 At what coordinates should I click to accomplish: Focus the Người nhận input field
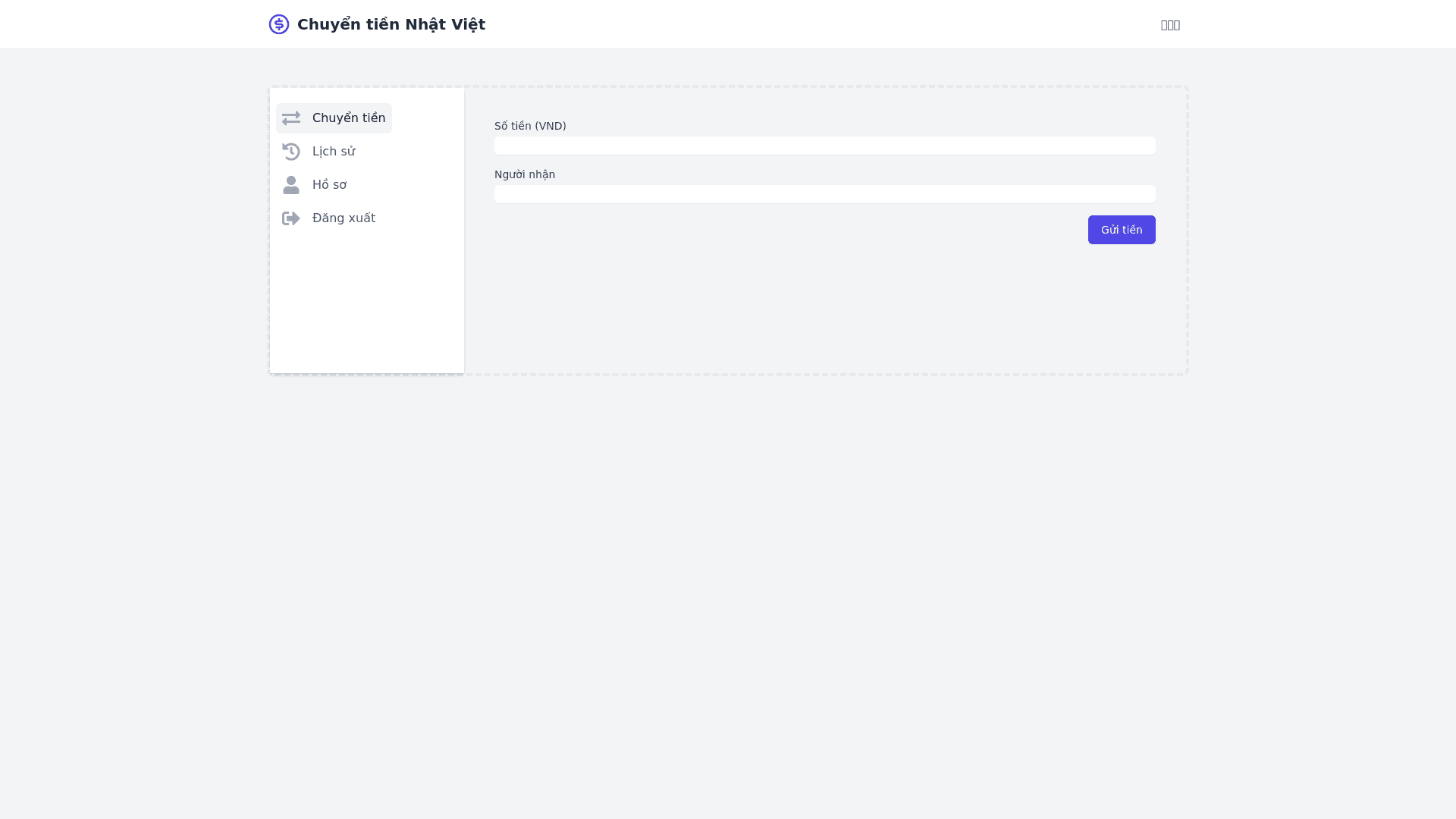tap(824, 194)
